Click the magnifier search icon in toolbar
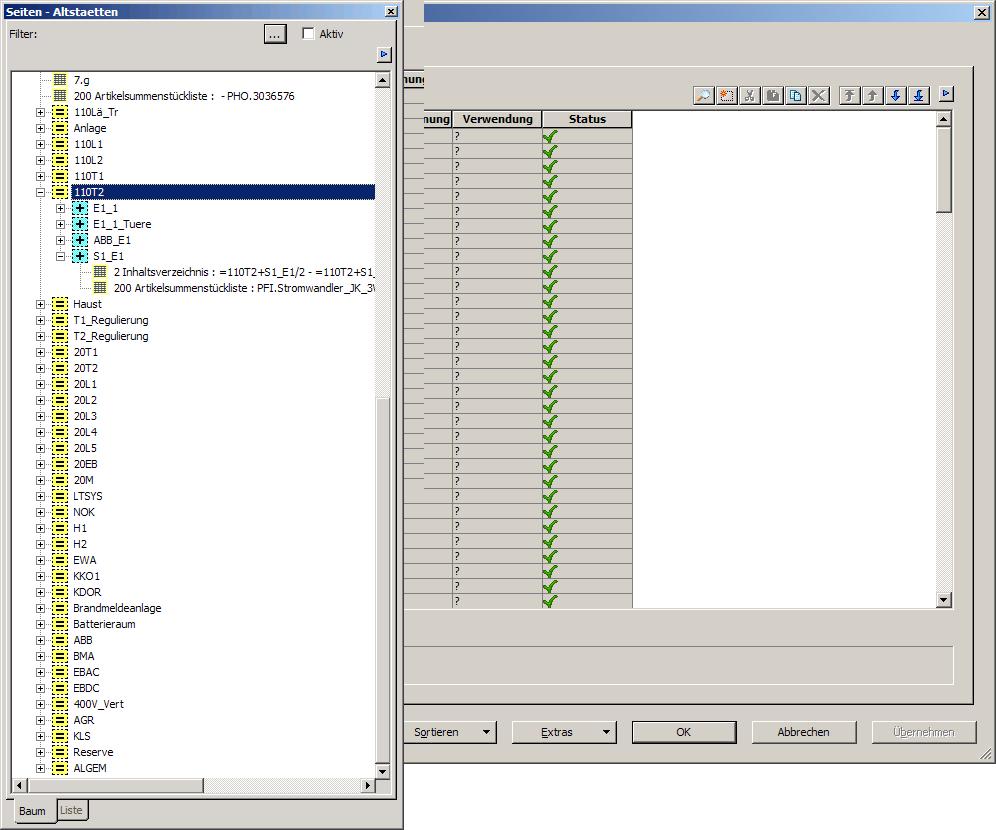This screenshot has height=830, width=996. pos(704,95)
